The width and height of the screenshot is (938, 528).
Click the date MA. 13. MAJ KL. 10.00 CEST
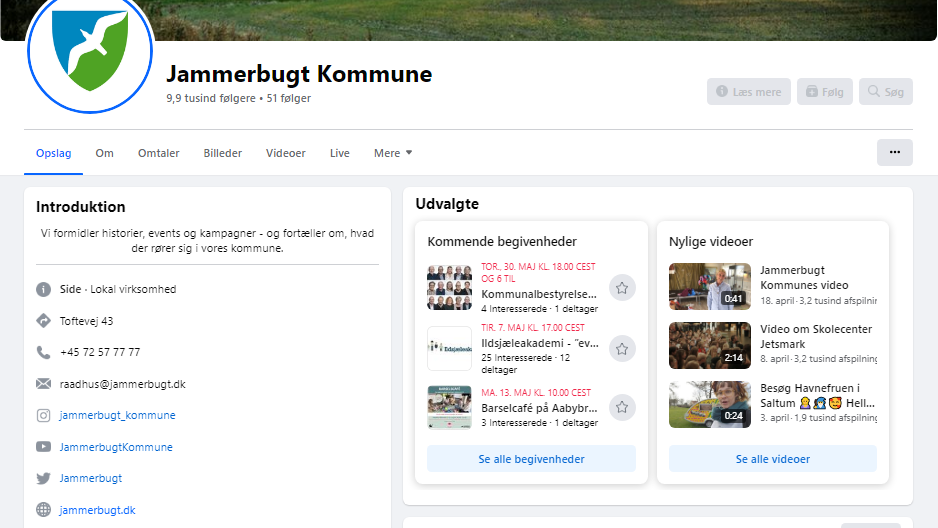[x=536, y=393]
